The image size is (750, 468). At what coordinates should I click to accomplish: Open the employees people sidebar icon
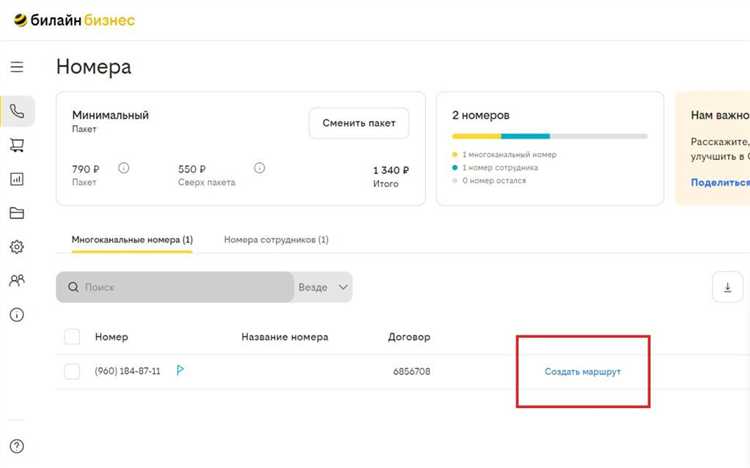(17, 280)
